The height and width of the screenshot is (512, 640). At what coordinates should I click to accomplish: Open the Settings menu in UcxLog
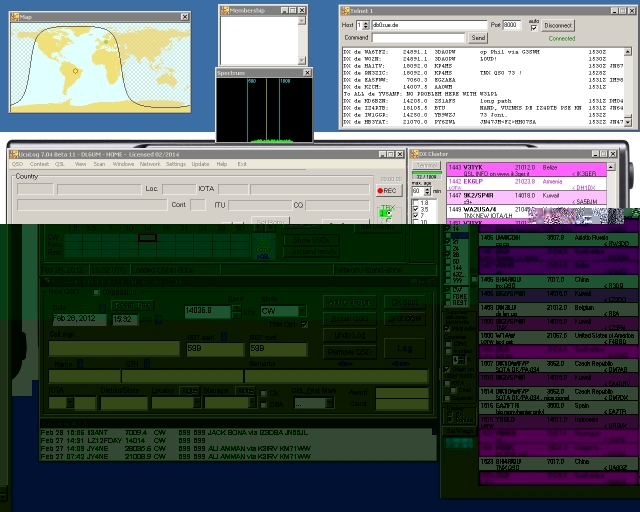click(x=176, y=164)
